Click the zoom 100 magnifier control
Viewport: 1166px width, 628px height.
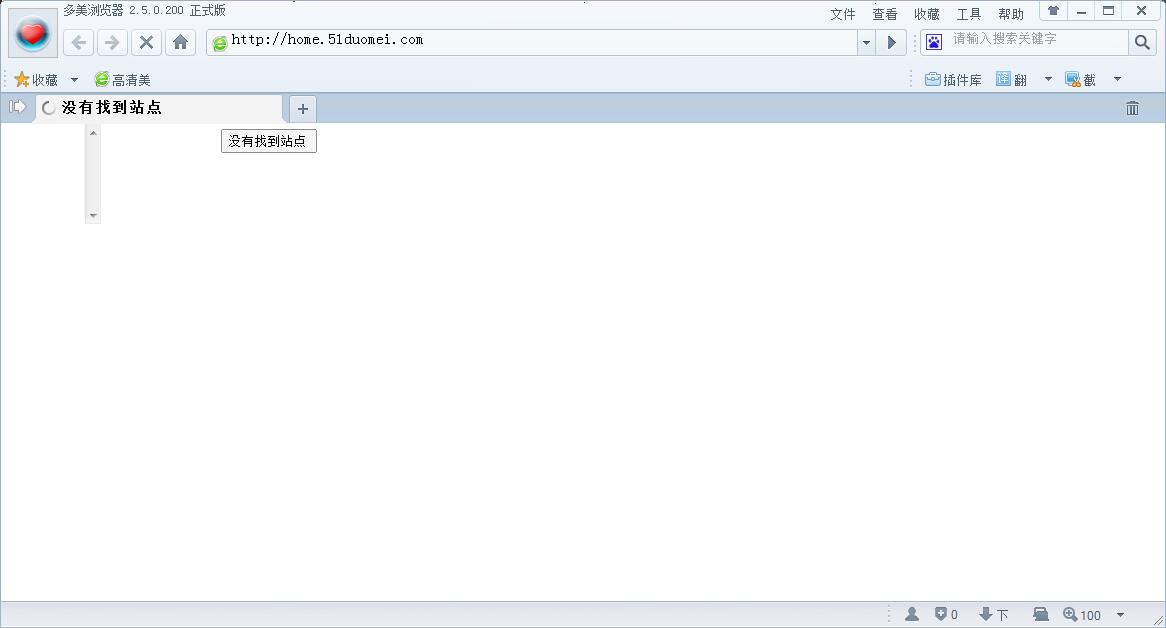click(1082, 614)
